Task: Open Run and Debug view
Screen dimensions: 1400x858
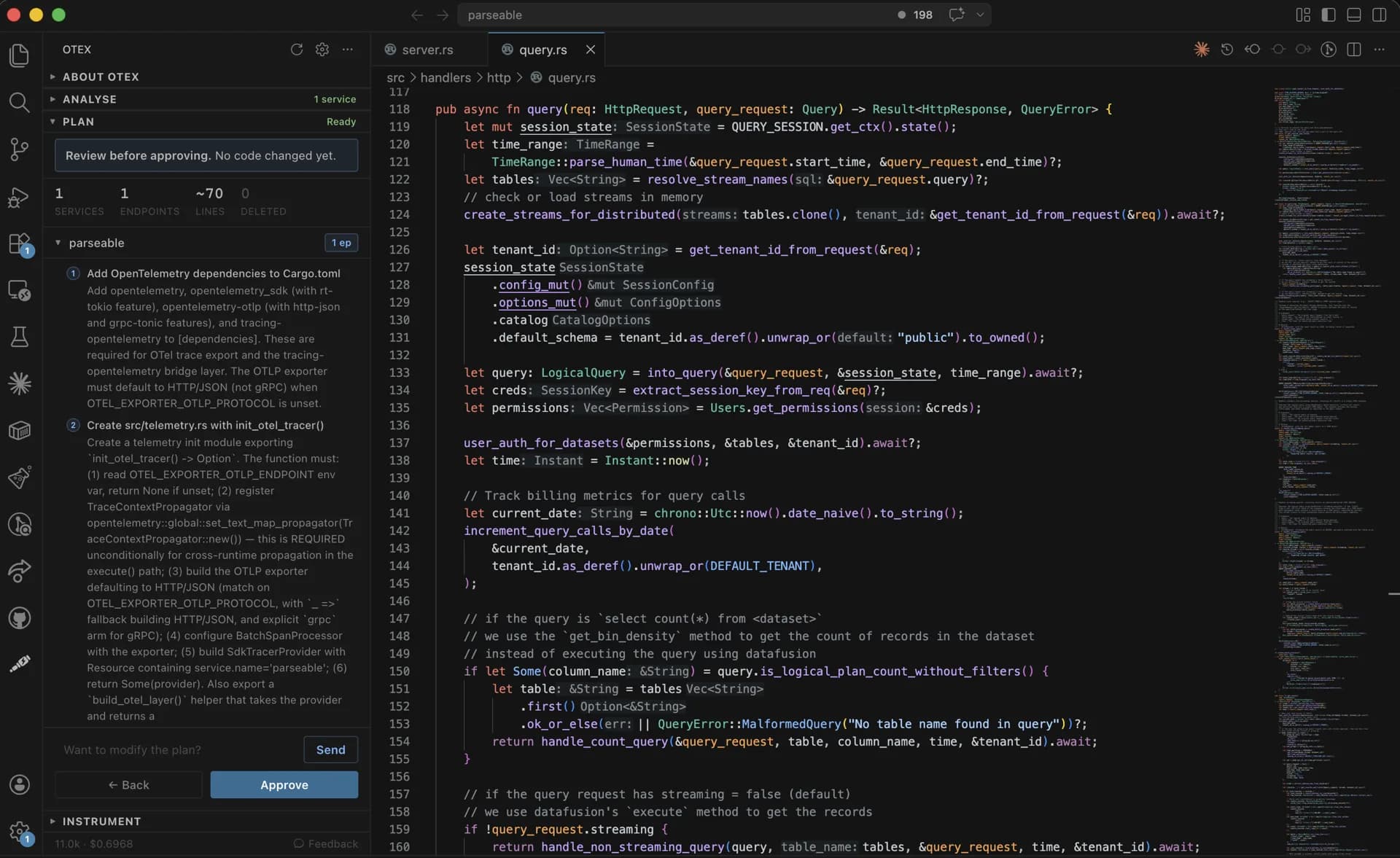Action: point(20,197)
